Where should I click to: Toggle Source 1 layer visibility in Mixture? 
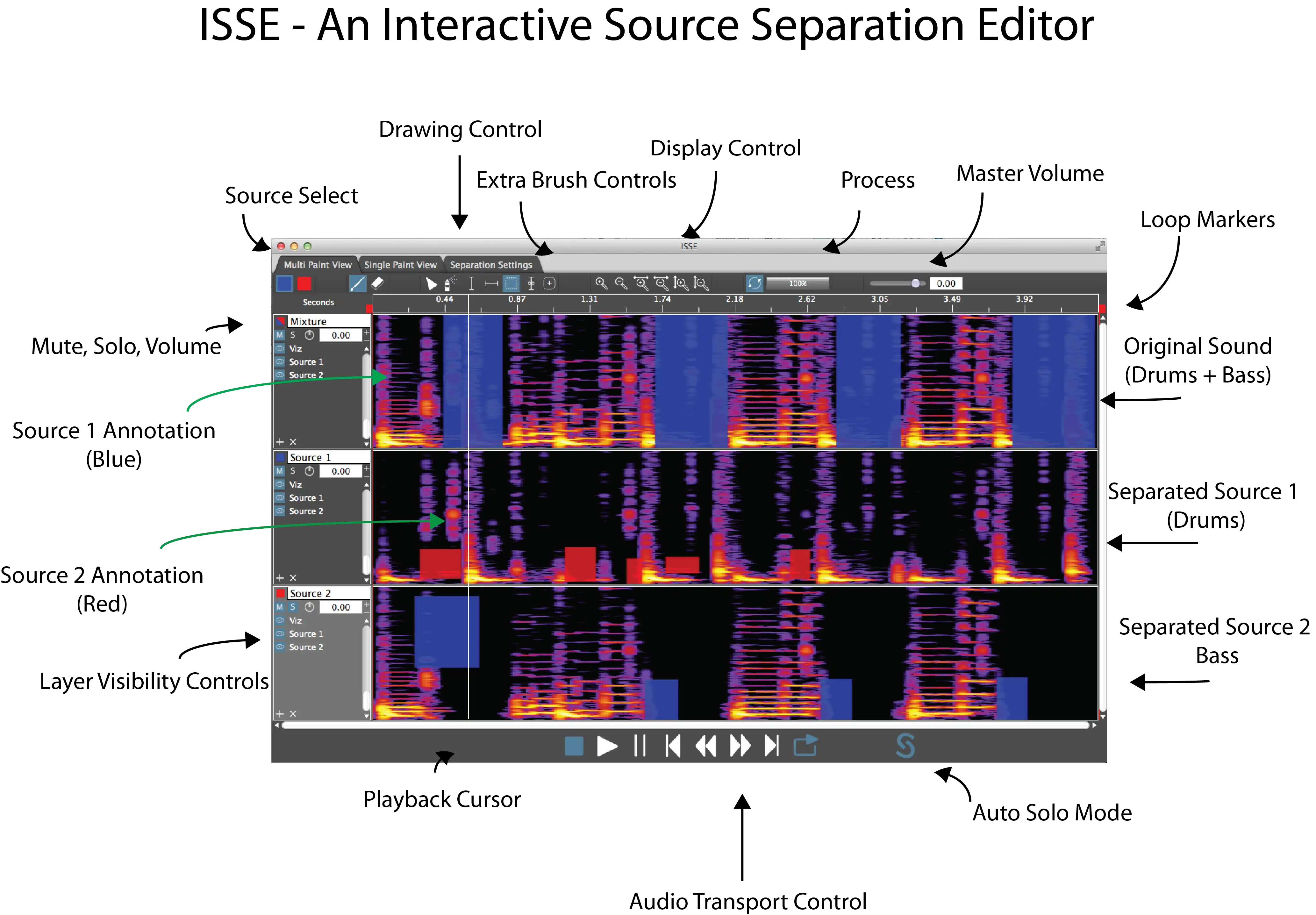[280, 362]
